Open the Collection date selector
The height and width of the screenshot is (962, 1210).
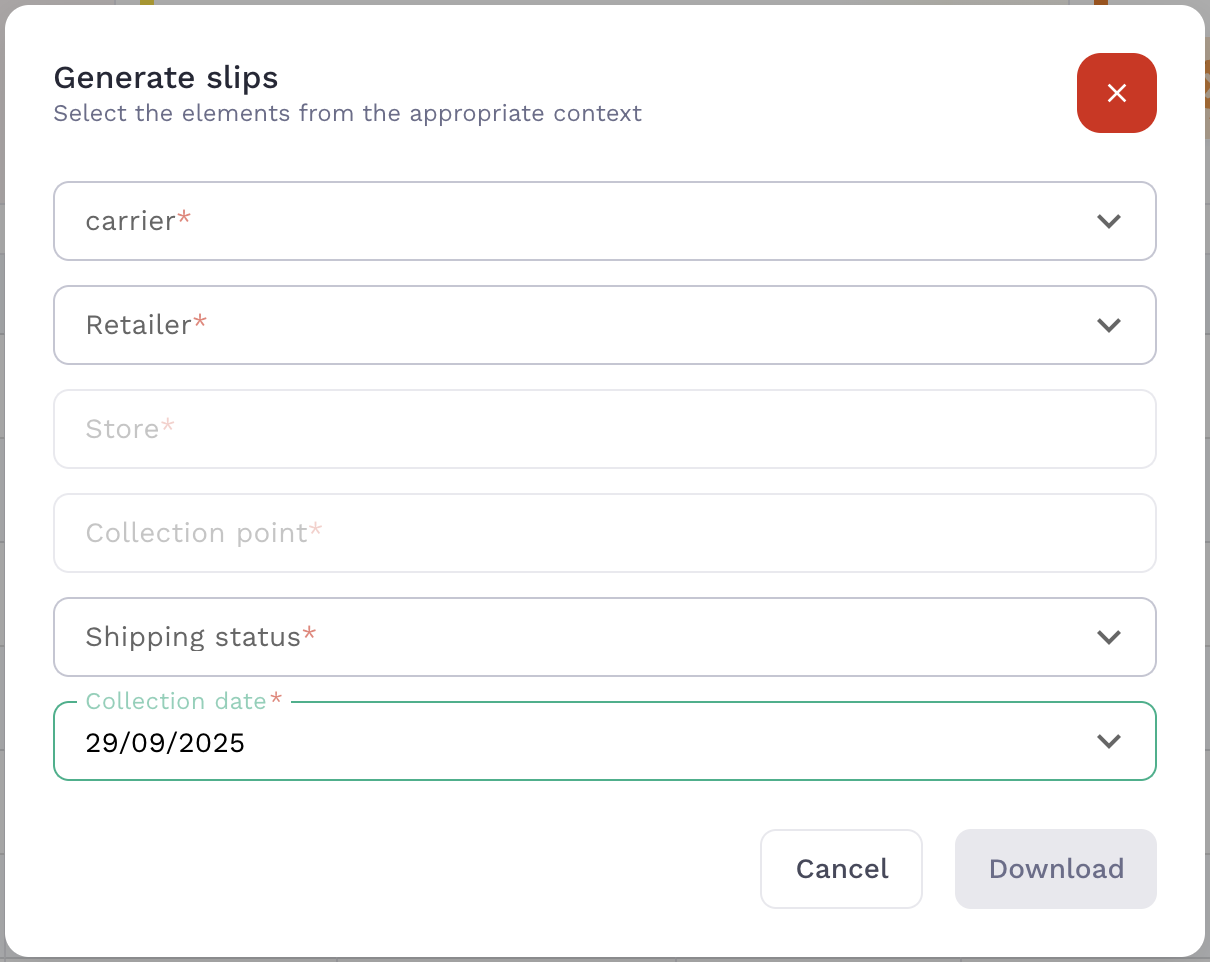tap(604, 741)
